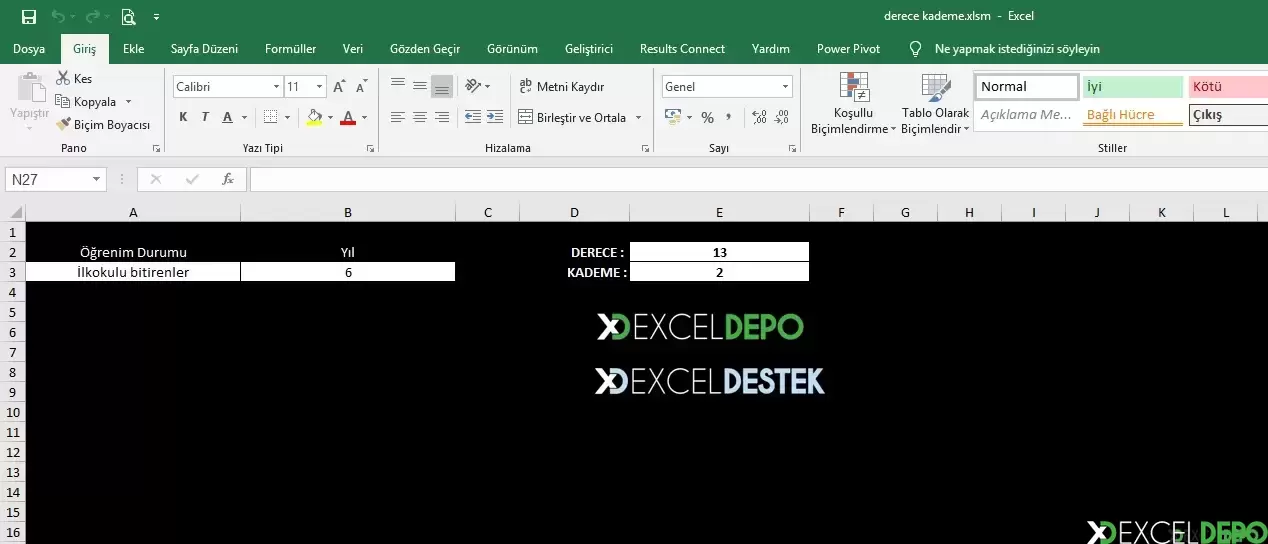Open the Formüller ribbon tab

(291, 48)
